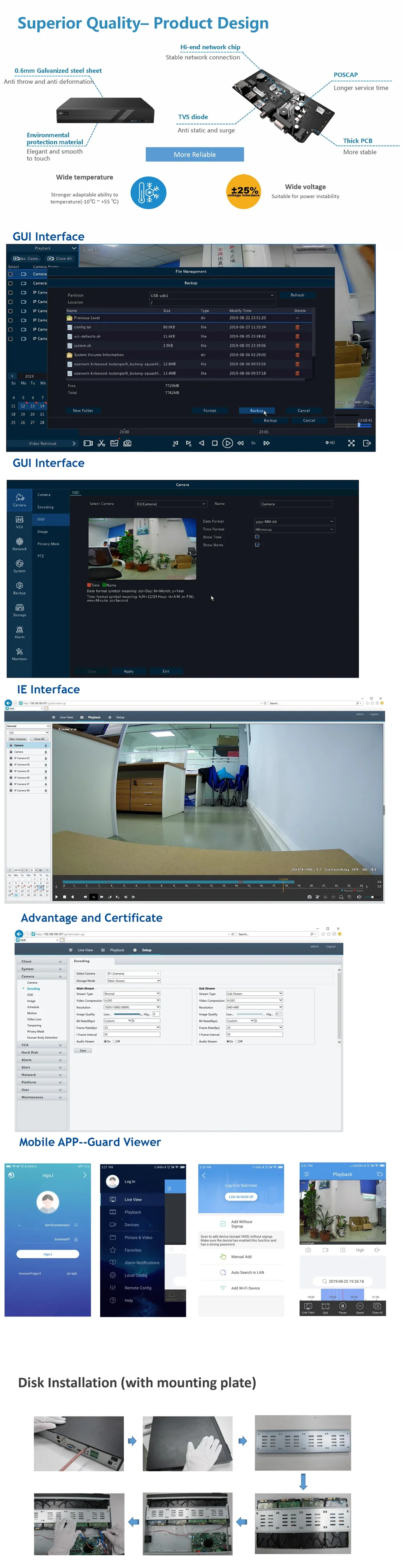
Task: Open the Partition USB-sdb1 dropdown
Action: [x=212, y=295]
